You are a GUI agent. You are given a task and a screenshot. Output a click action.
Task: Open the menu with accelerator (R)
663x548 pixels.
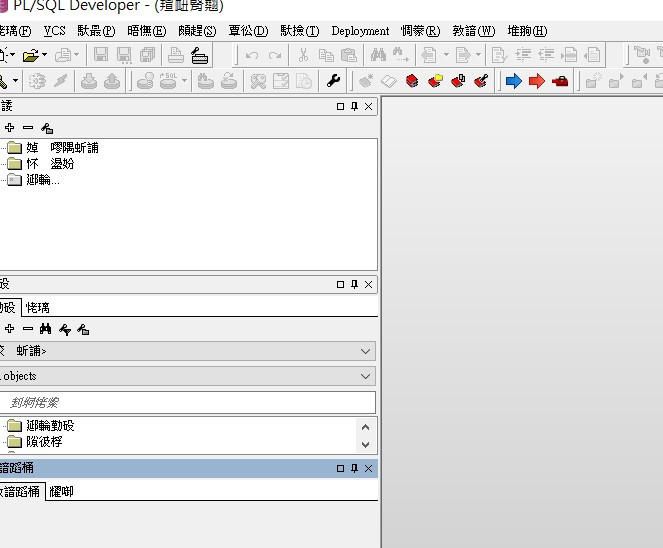pyautogui.click(x=420, y=31)
